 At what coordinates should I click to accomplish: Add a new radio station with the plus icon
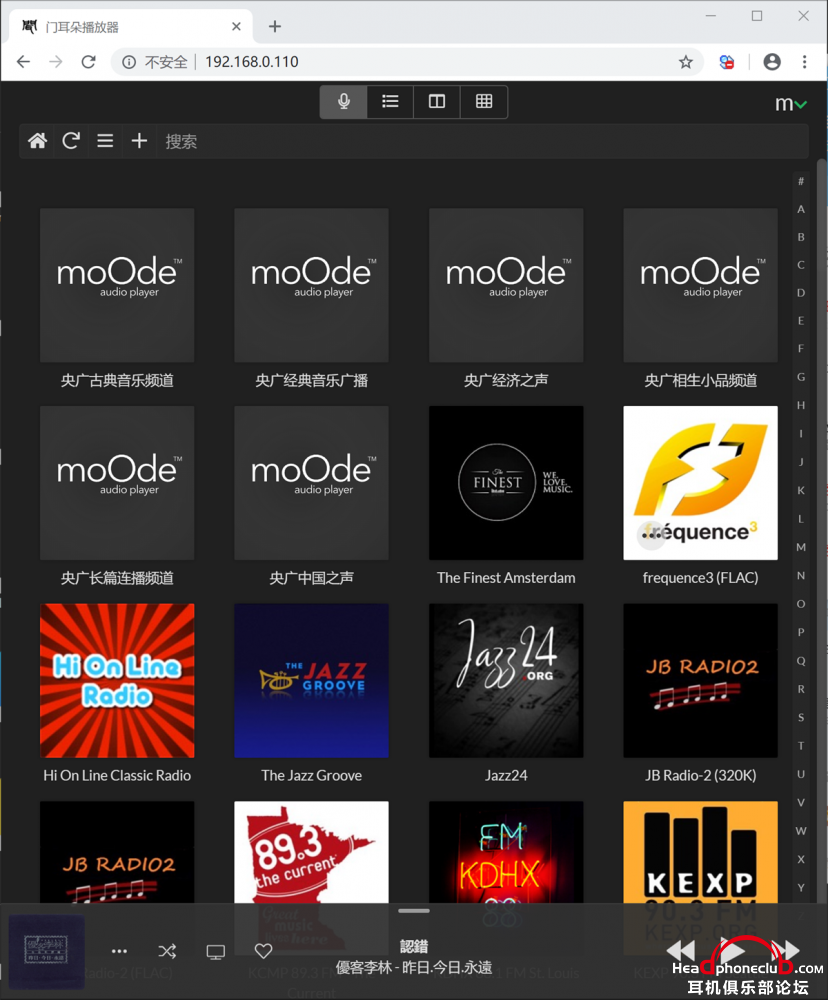tap(139, 140)
